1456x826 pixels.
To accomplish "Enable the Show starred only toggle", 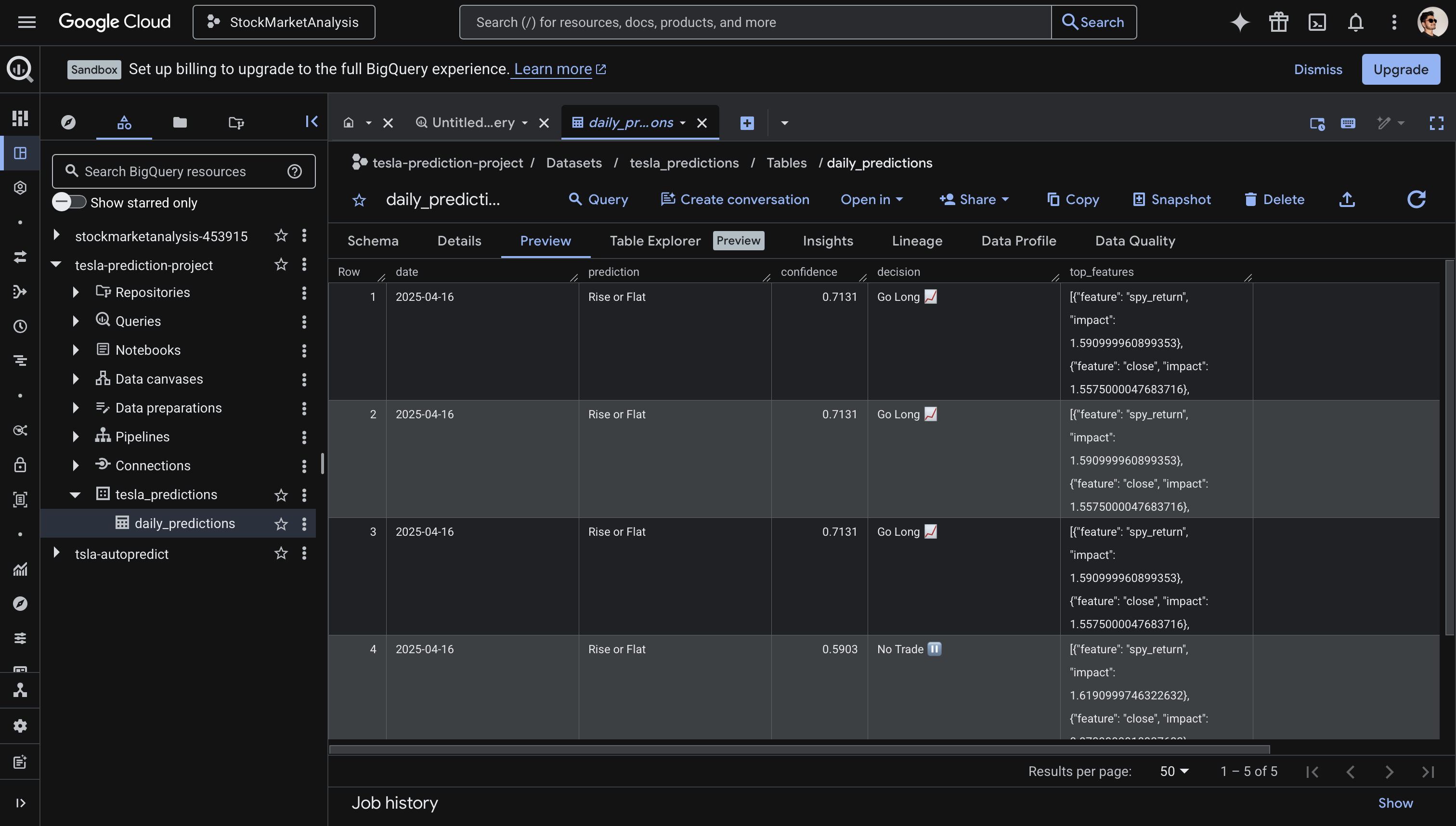I will pos(69,202).
